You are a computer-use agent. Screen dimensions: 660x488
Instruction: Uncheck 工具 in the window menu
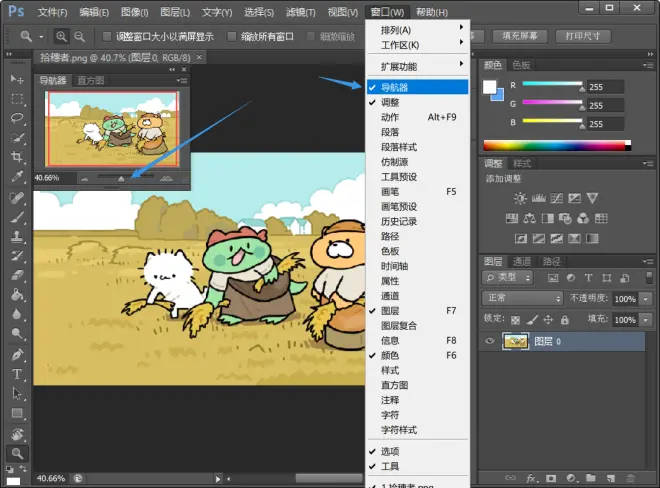click(x=417, y=467)
